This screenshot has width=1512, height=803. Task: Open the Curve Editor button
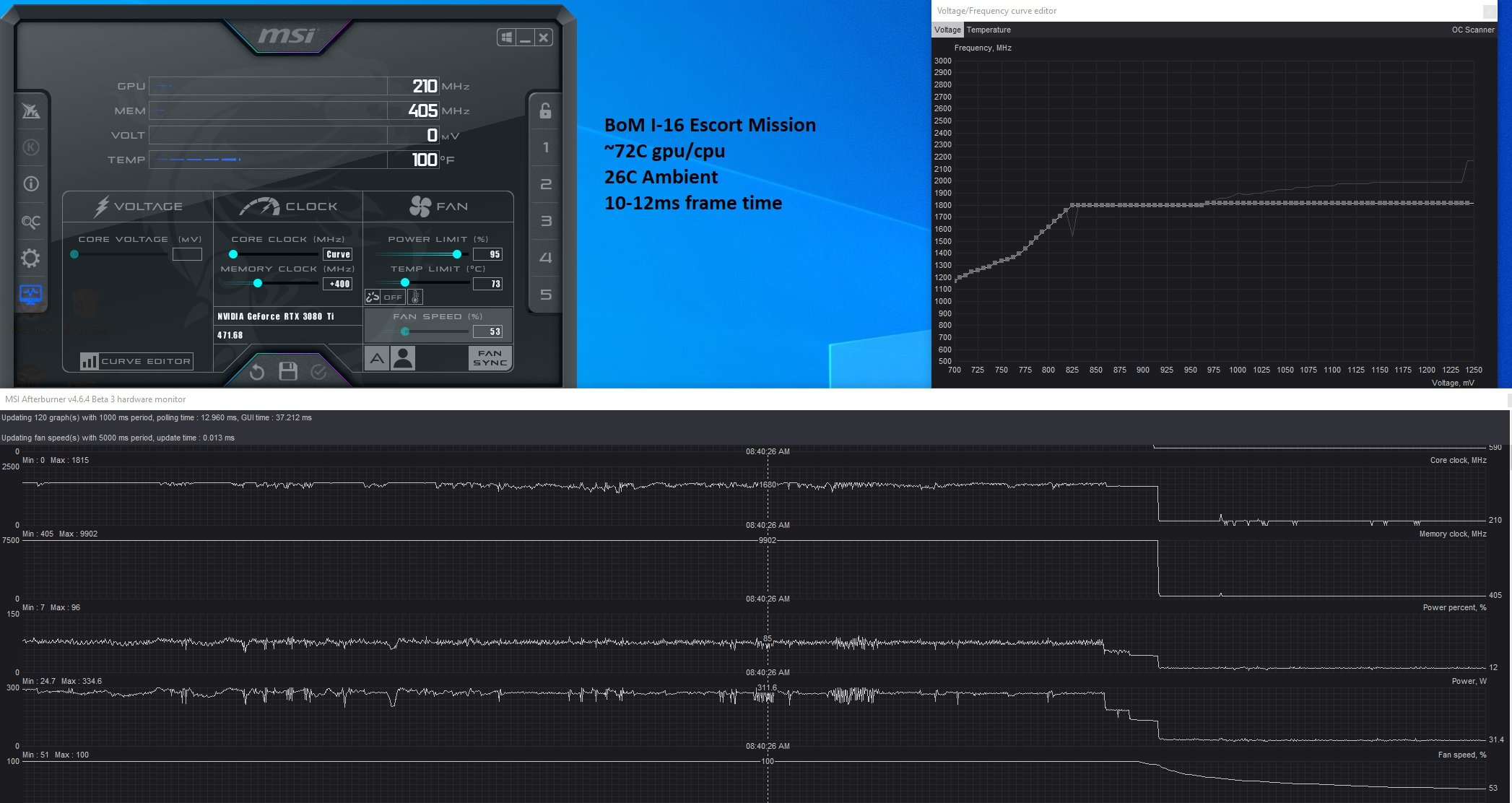click(136, 361)
